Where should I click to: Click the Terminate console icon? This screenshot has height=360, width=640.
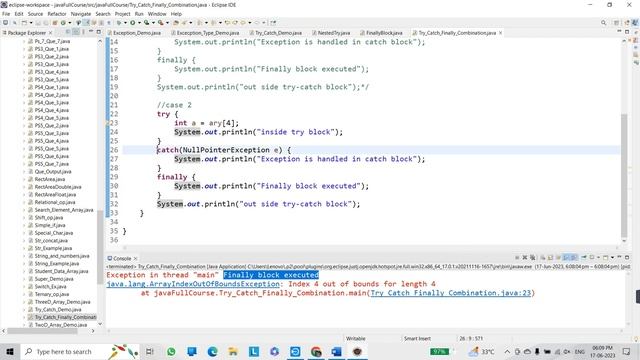517,258
